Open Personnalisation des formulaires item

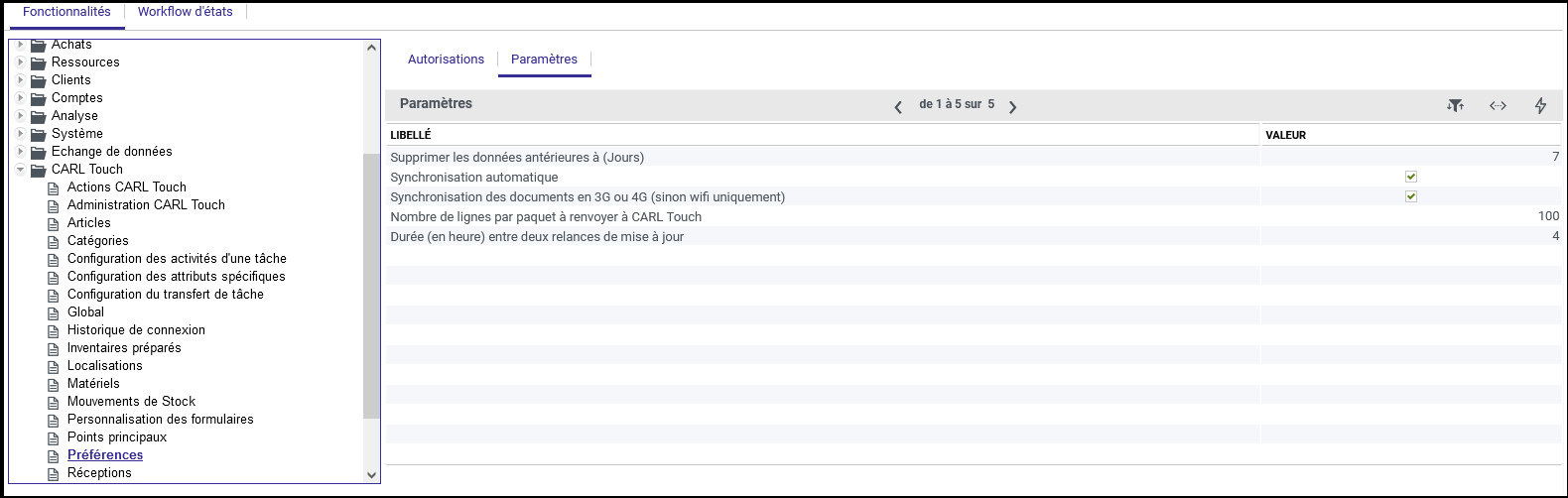point(161,420)
